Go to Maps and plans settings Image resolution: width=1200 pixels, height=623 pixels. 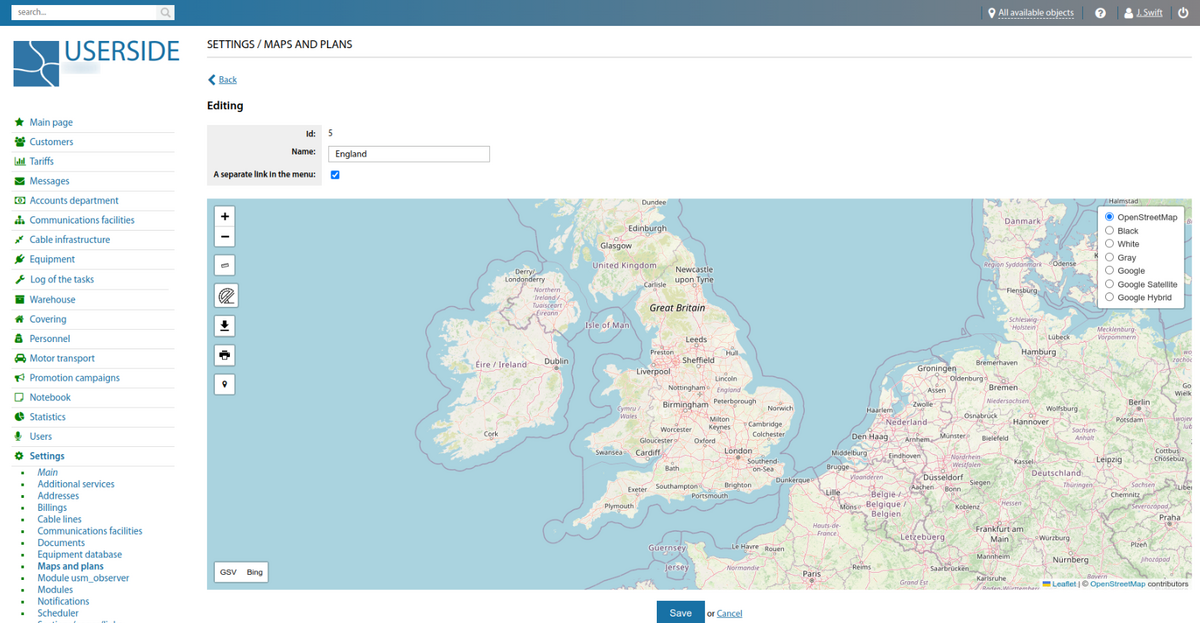[70, 565]
